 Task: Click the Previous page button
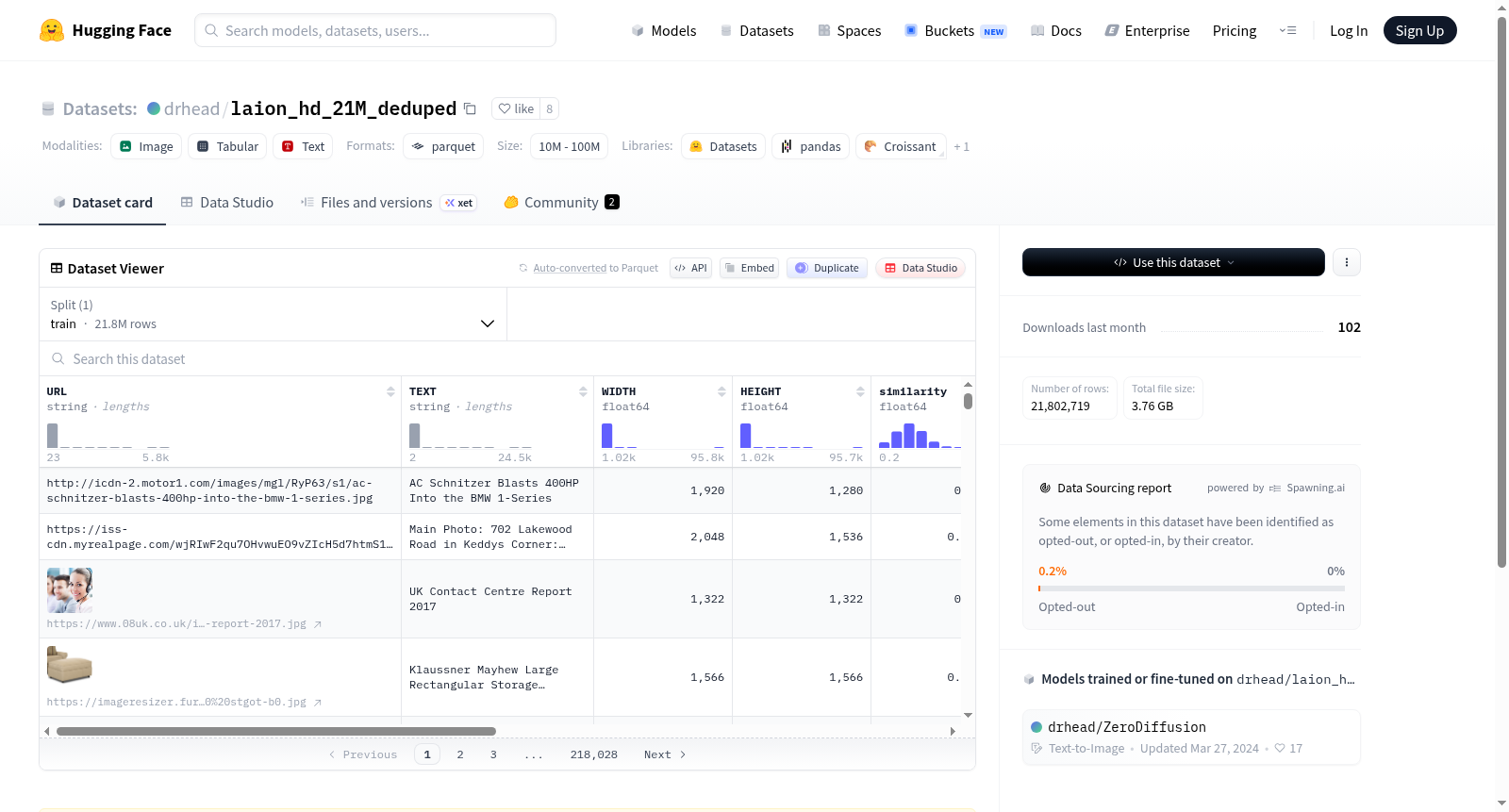[363, 754]
